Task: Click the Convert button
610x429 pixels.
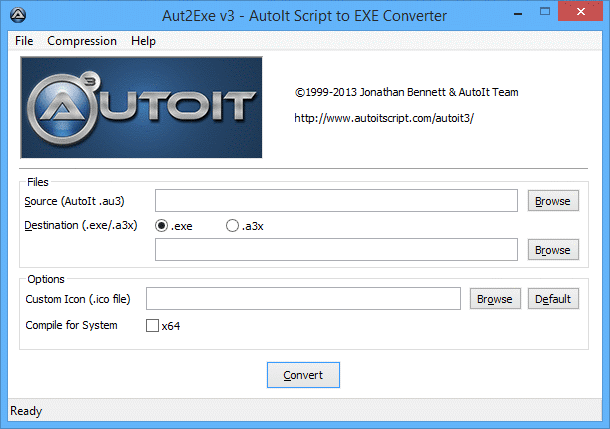Action: coord(303,375)
